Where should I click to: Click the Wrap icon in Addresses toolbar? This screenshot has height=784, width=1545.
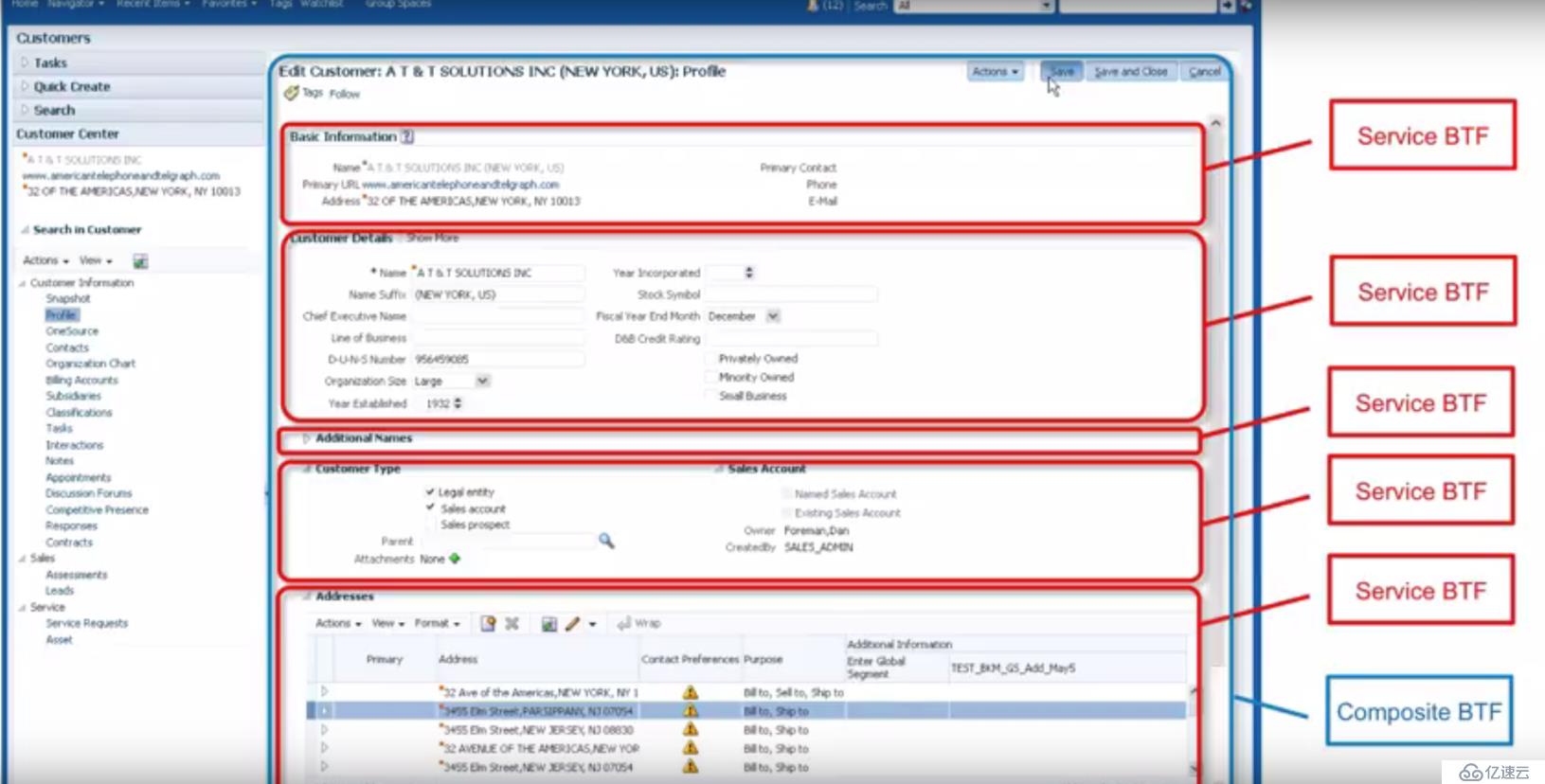click(x=623, y=623)
